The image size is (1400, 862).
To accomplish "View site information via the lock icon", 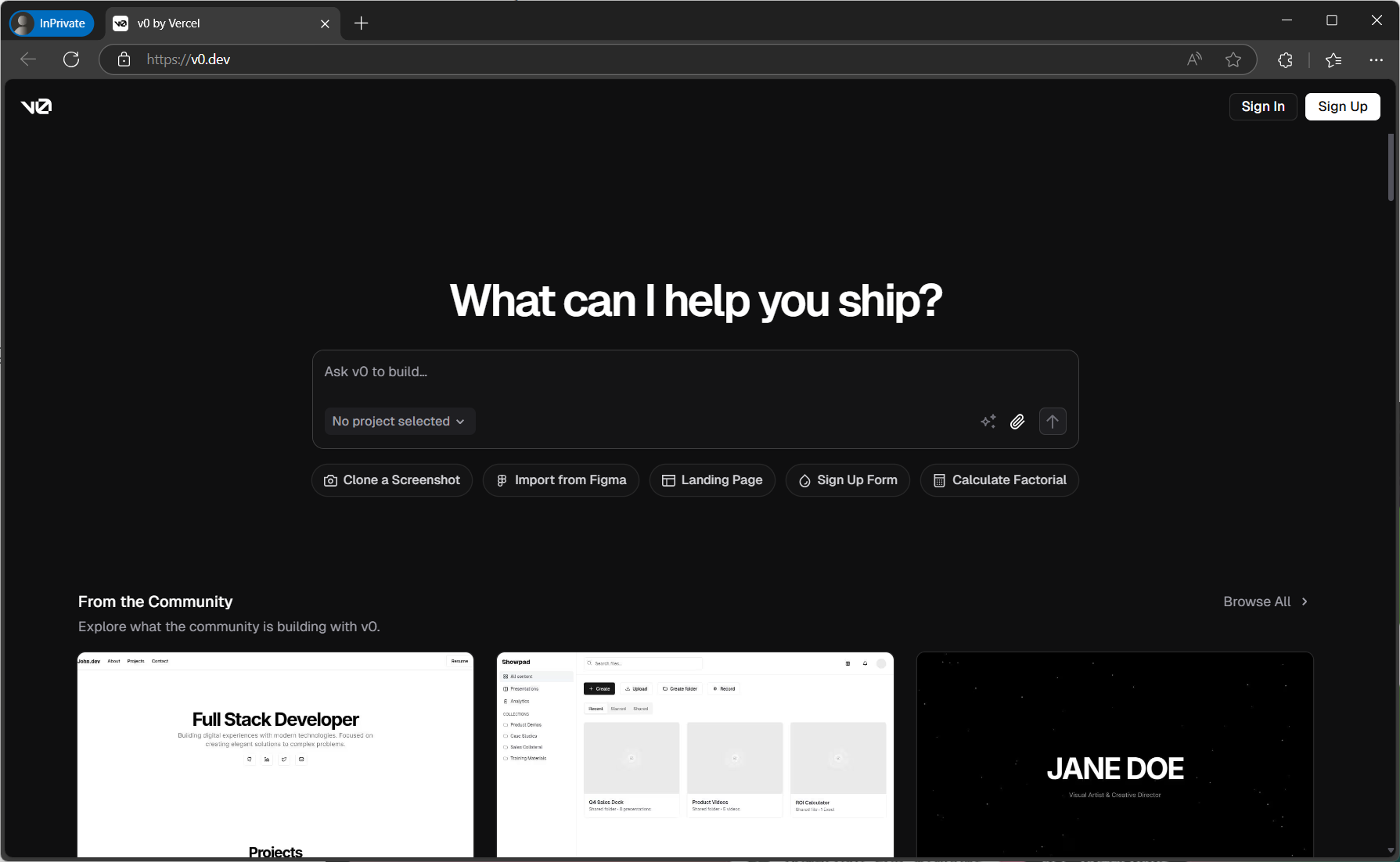I will point(124,59).
